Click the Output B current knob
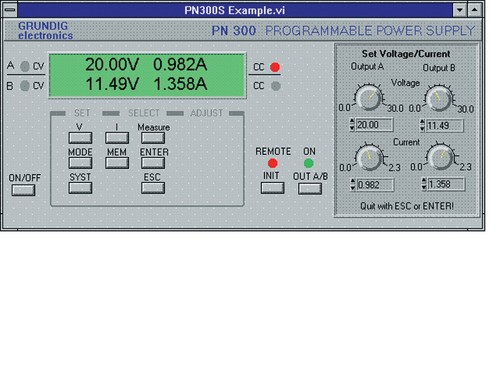Screen dimensions: 500x375 tap(440, 157)
